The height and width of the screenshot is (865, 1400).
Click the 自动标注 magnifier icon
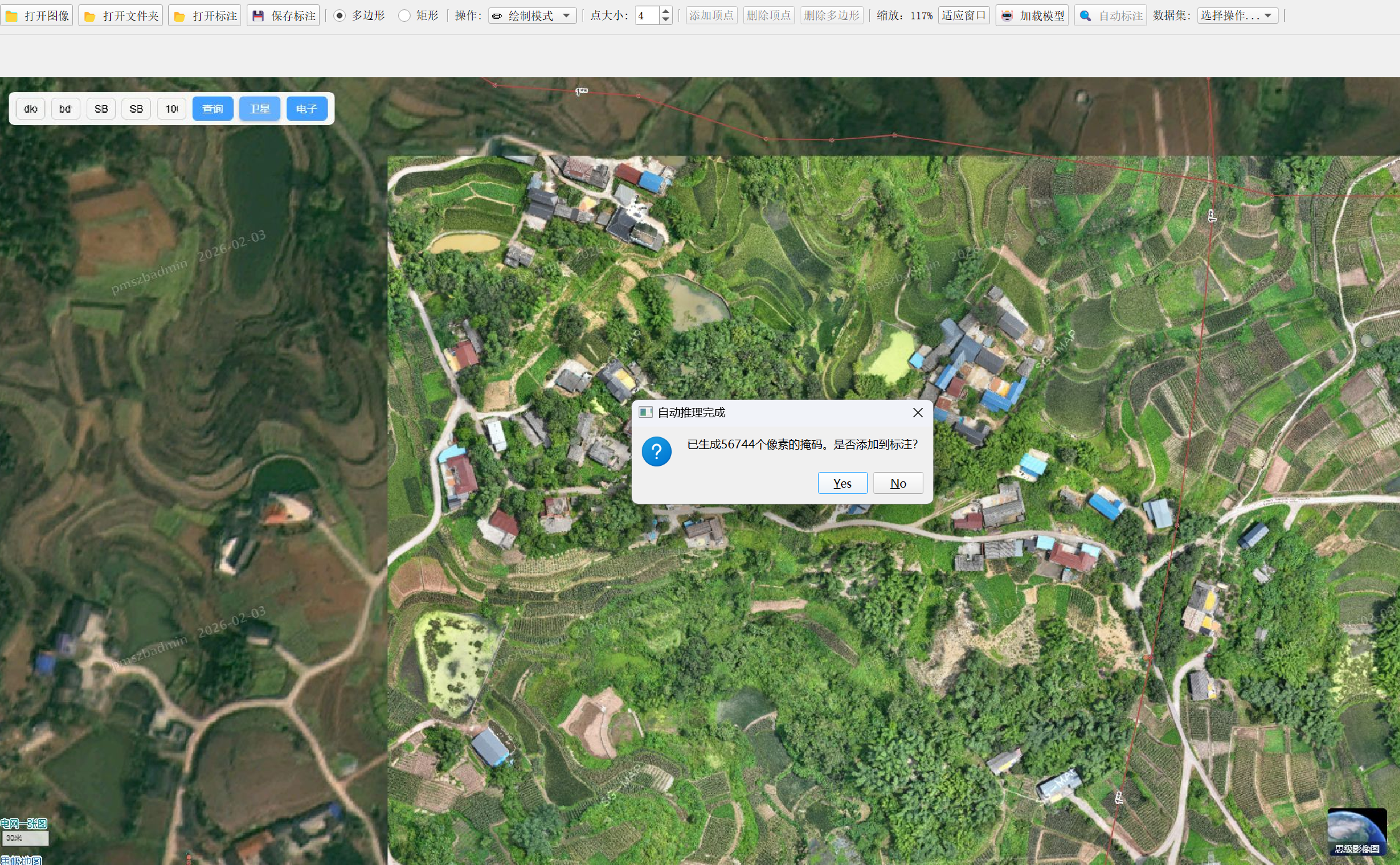1086,16
